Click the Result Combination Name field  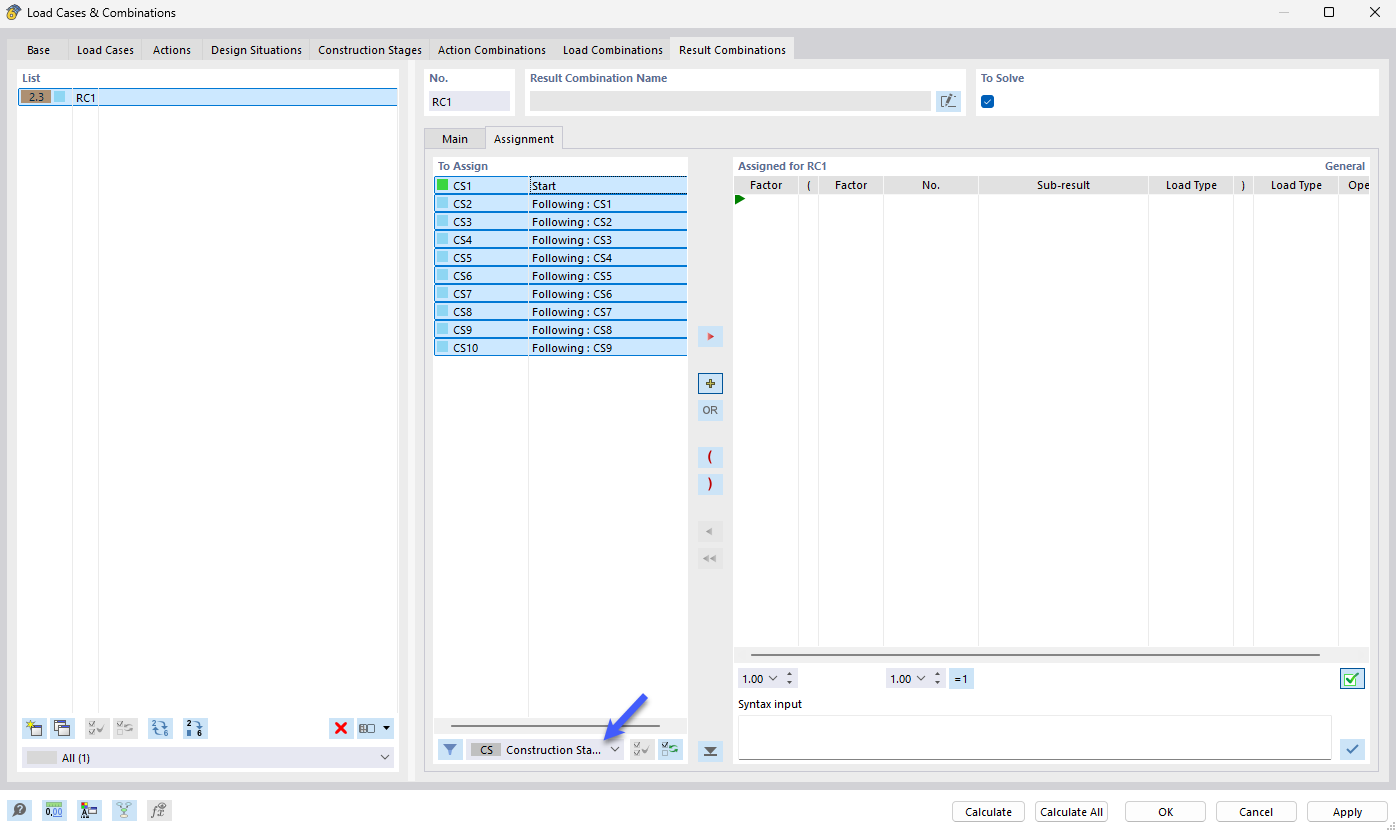click(730, 101)
